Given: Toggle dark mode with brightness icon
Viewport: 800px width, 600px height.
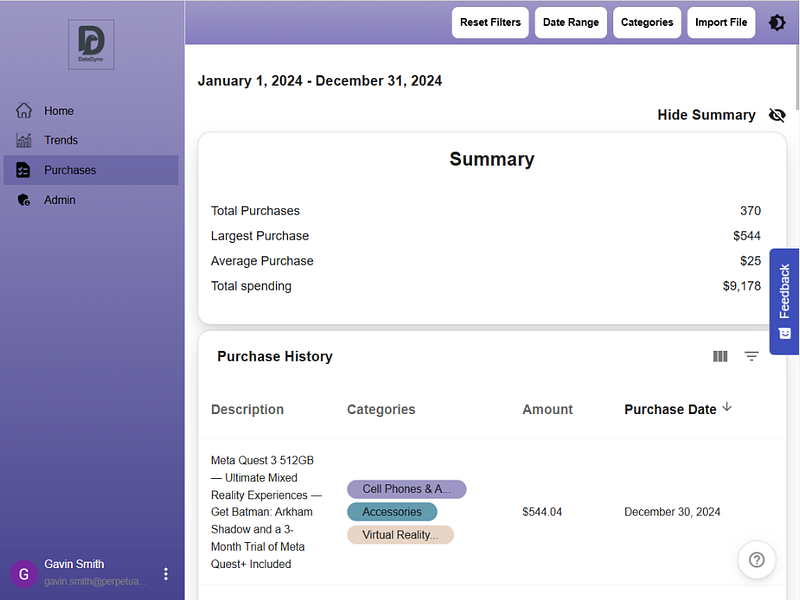Looking at the screenshot, I should (x=777, y=22).
